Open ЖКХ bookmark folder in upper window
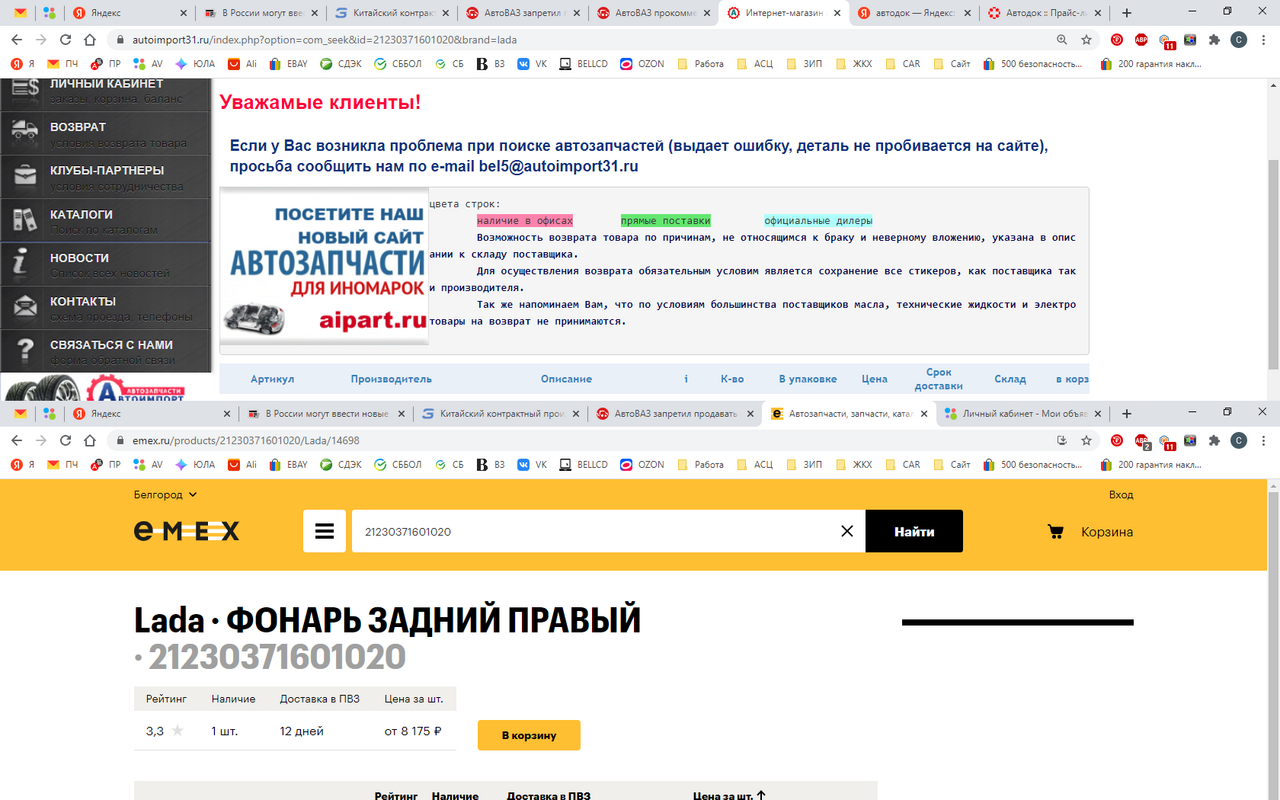1280x800 pixels. tap(854, 63)
